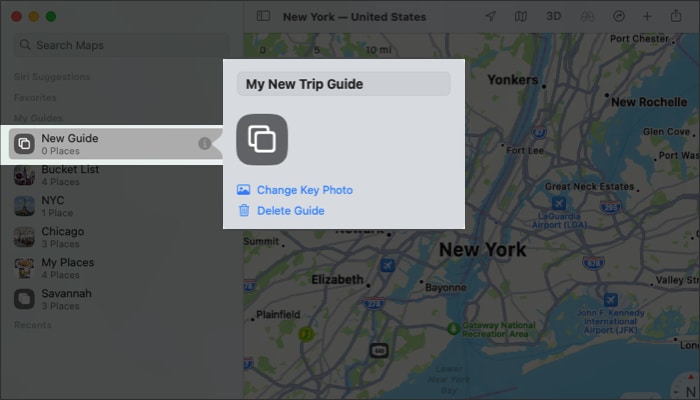Click the Interstate 87 shield near Fort Lee

coord(540,132)
